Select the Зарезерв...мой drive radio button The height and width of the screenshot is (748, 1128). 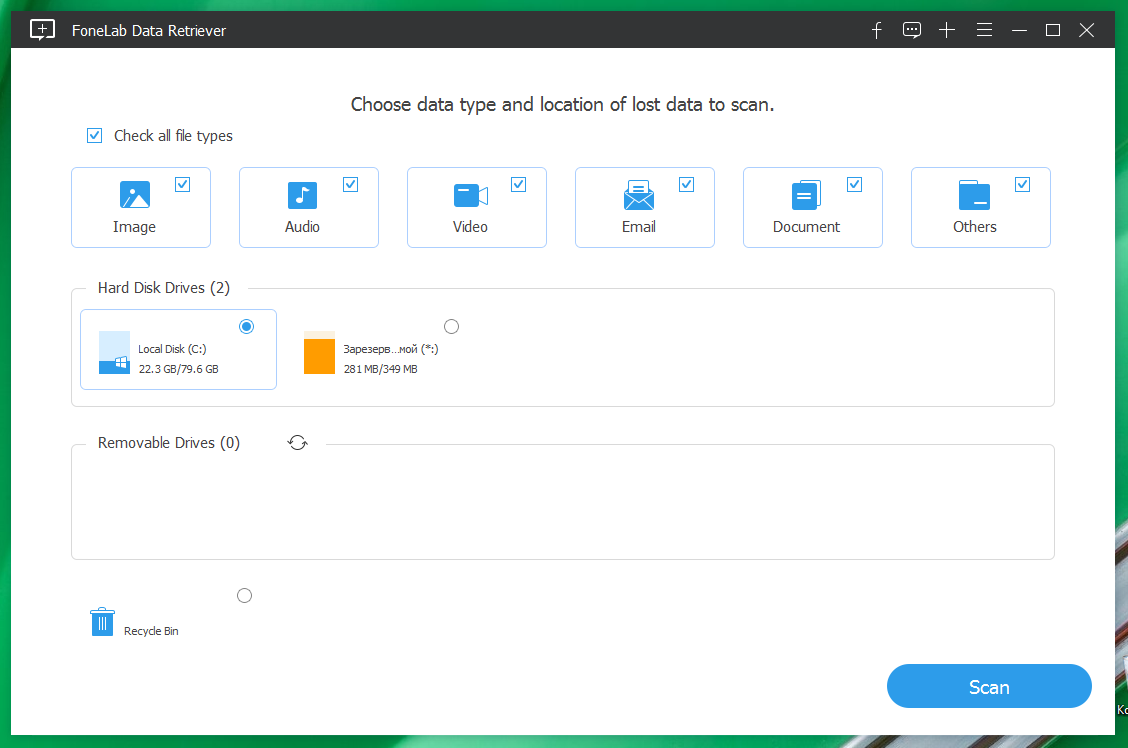click(x=451, y=326)
